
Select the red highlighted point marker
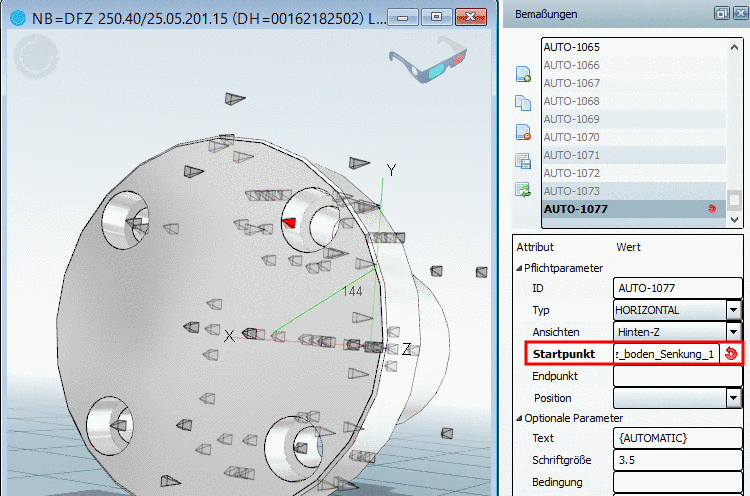(x=289, y=223)
